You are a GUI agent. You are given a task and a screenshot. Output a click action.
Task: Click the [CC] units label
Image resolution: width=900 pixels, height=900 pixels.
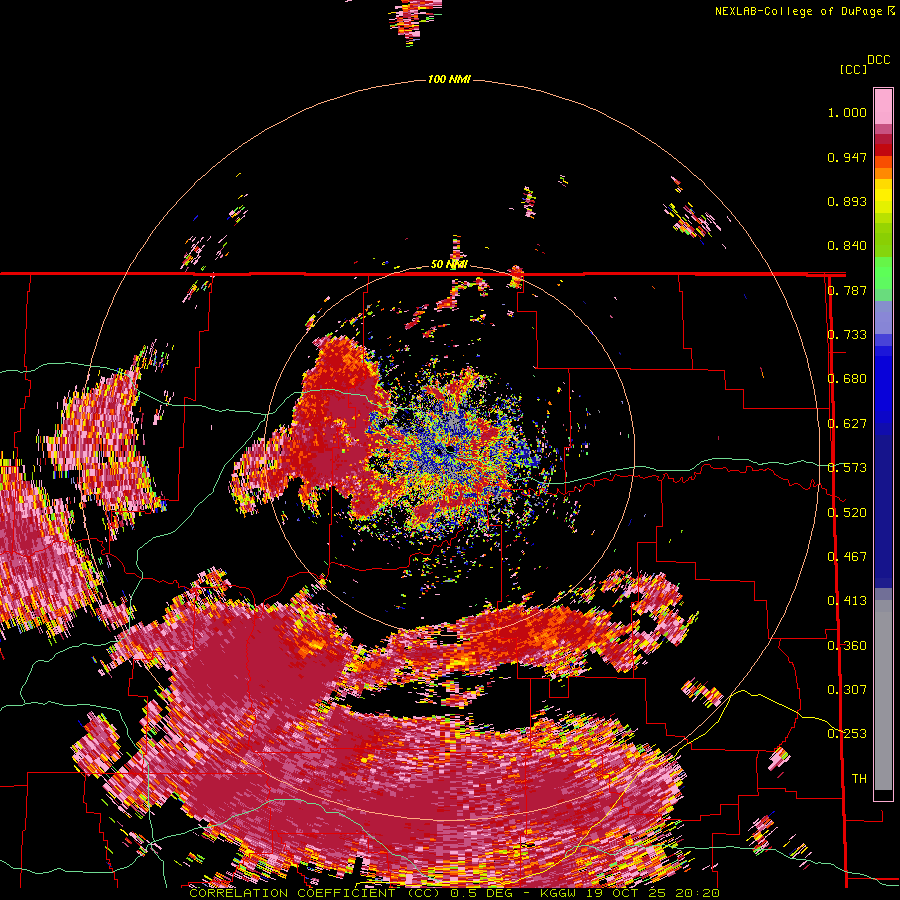click(854, 69)
